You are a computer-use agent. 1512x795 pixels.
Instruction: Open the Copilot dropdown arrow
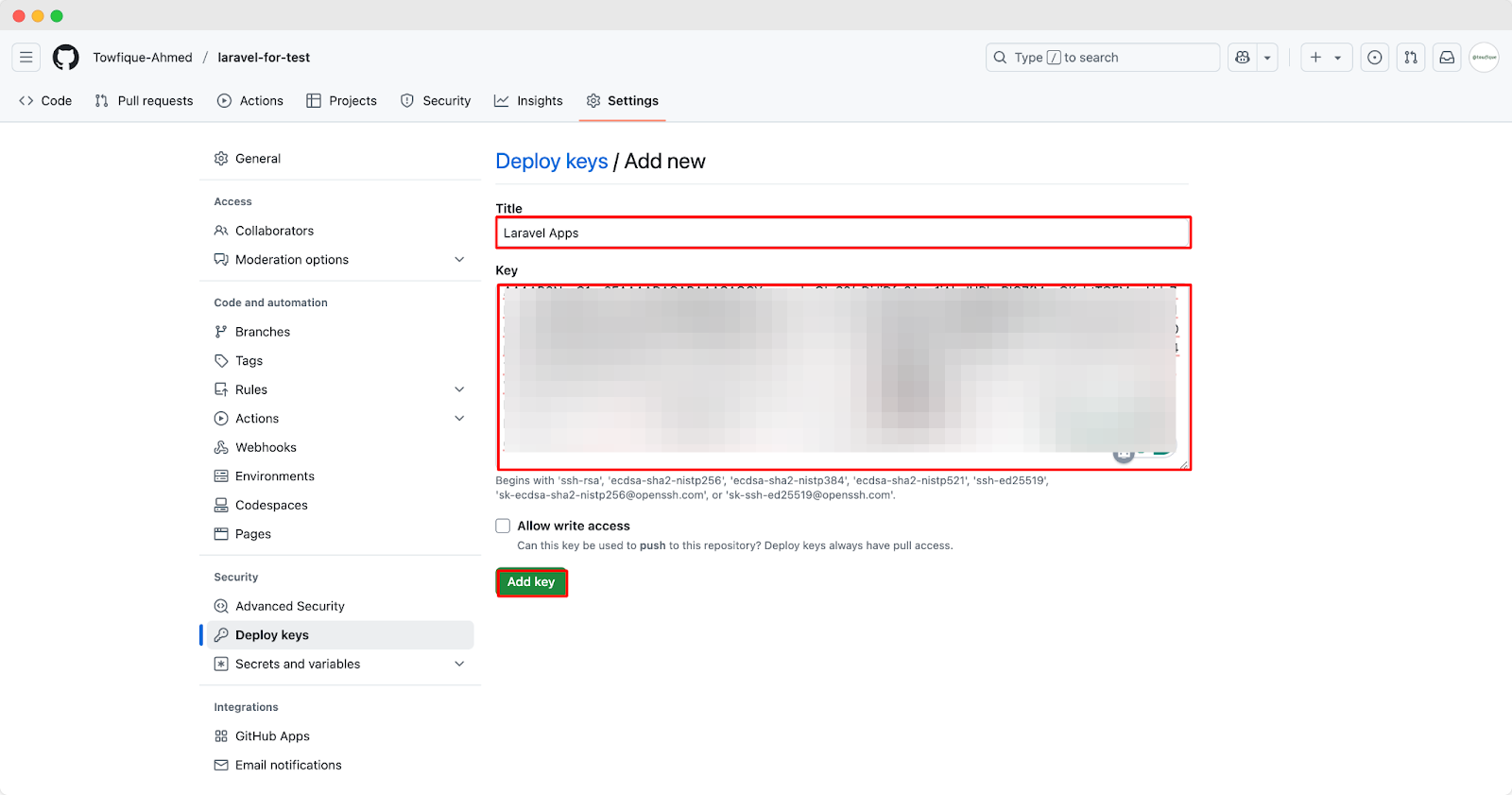pyautogui.click(x=1267, y=58)
